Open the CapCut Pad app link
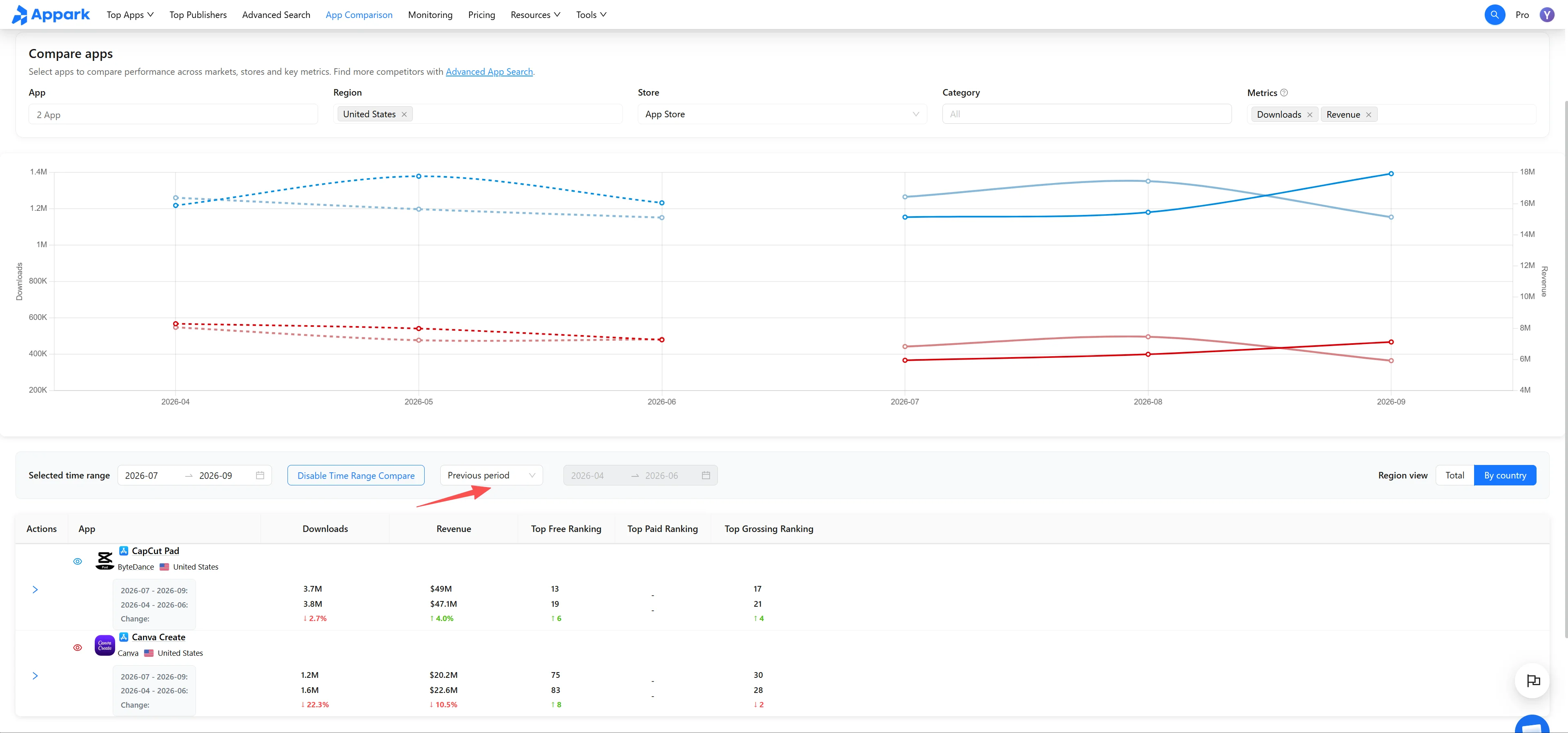This screenshot has height=733, width=1568. pos(155,551)
